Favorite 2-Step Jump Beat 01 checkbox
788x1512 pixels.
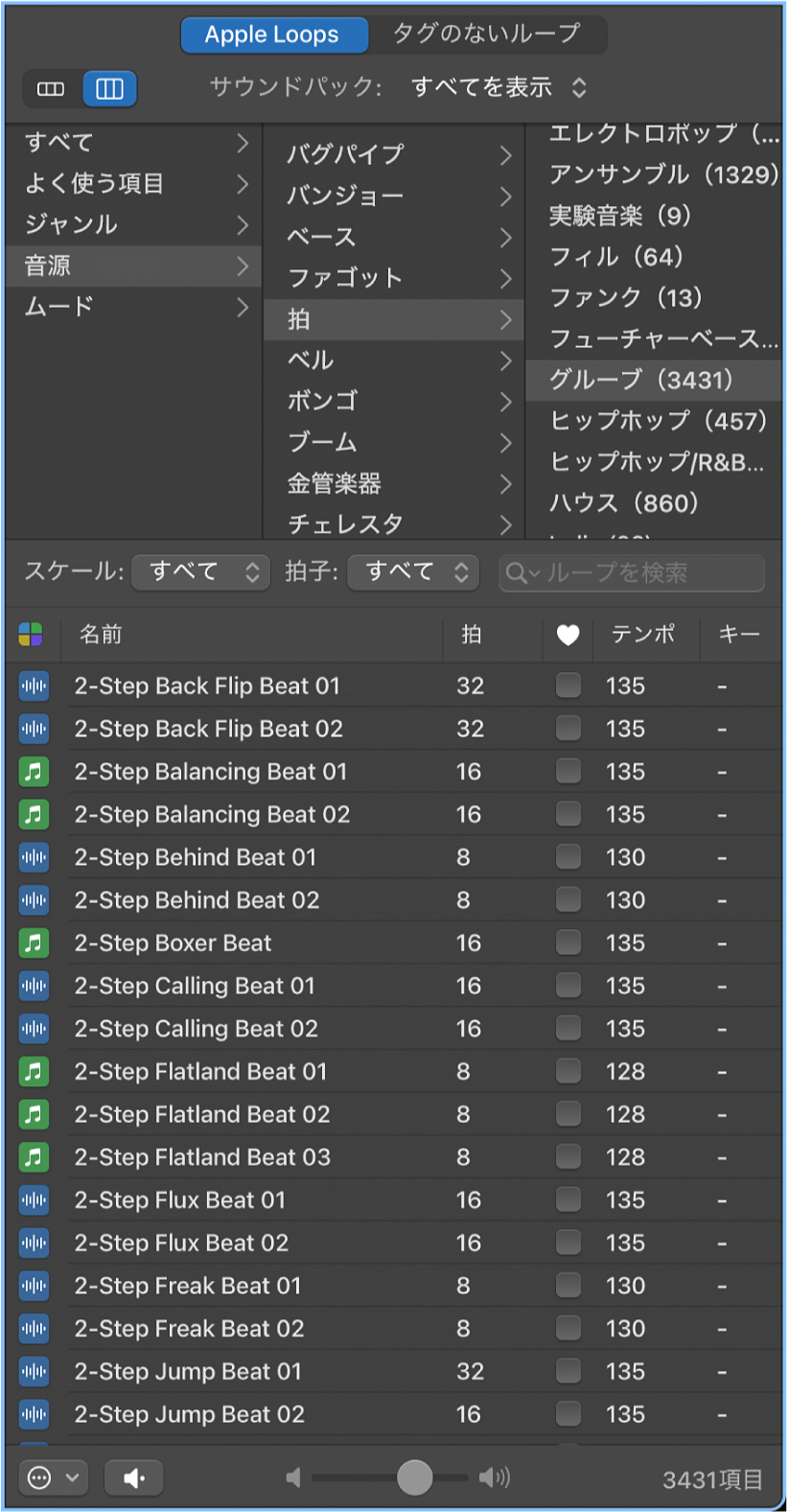click(x=568, y=1371)
